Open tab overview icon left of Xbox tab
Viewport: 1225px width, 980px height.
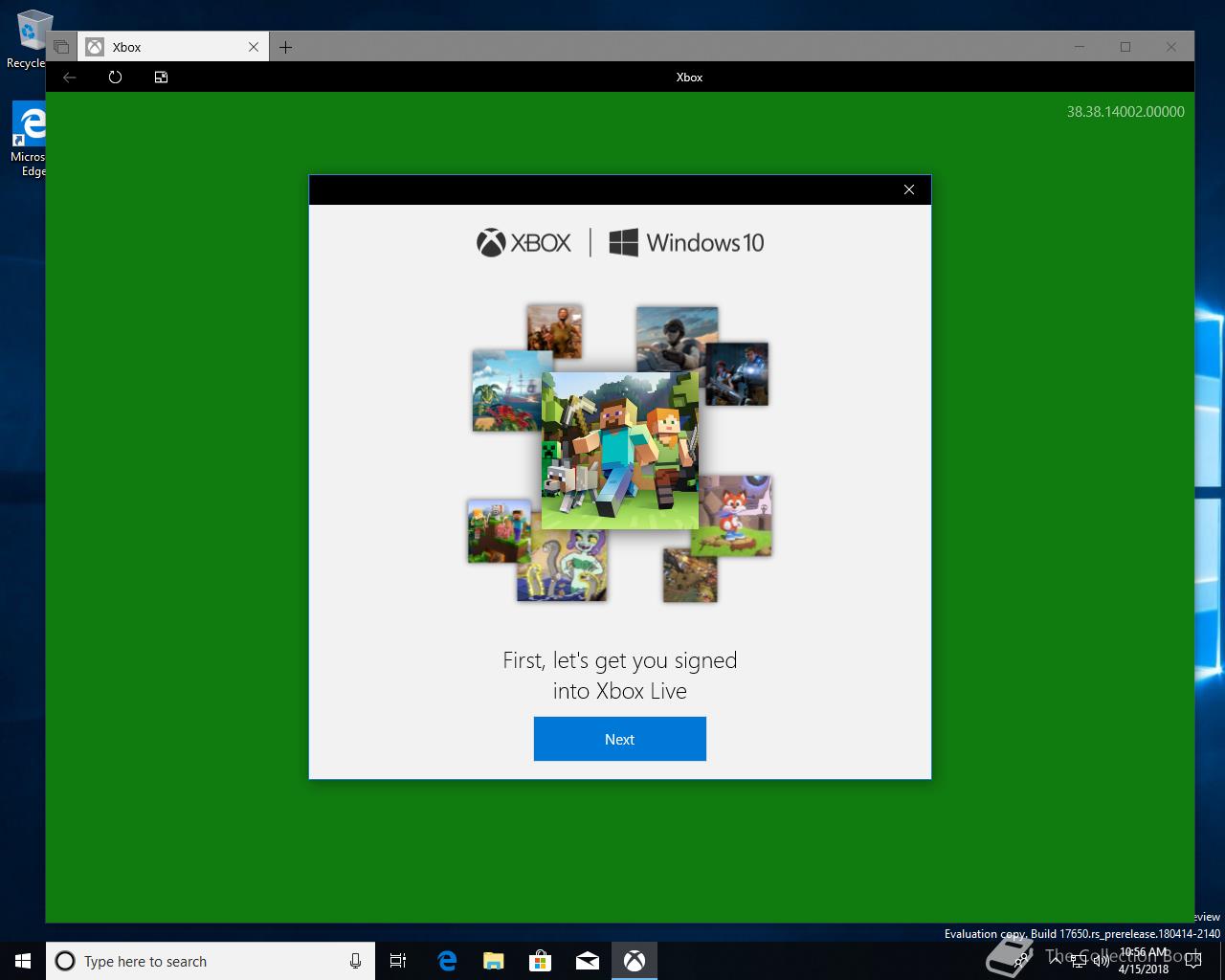click(61, 47)
